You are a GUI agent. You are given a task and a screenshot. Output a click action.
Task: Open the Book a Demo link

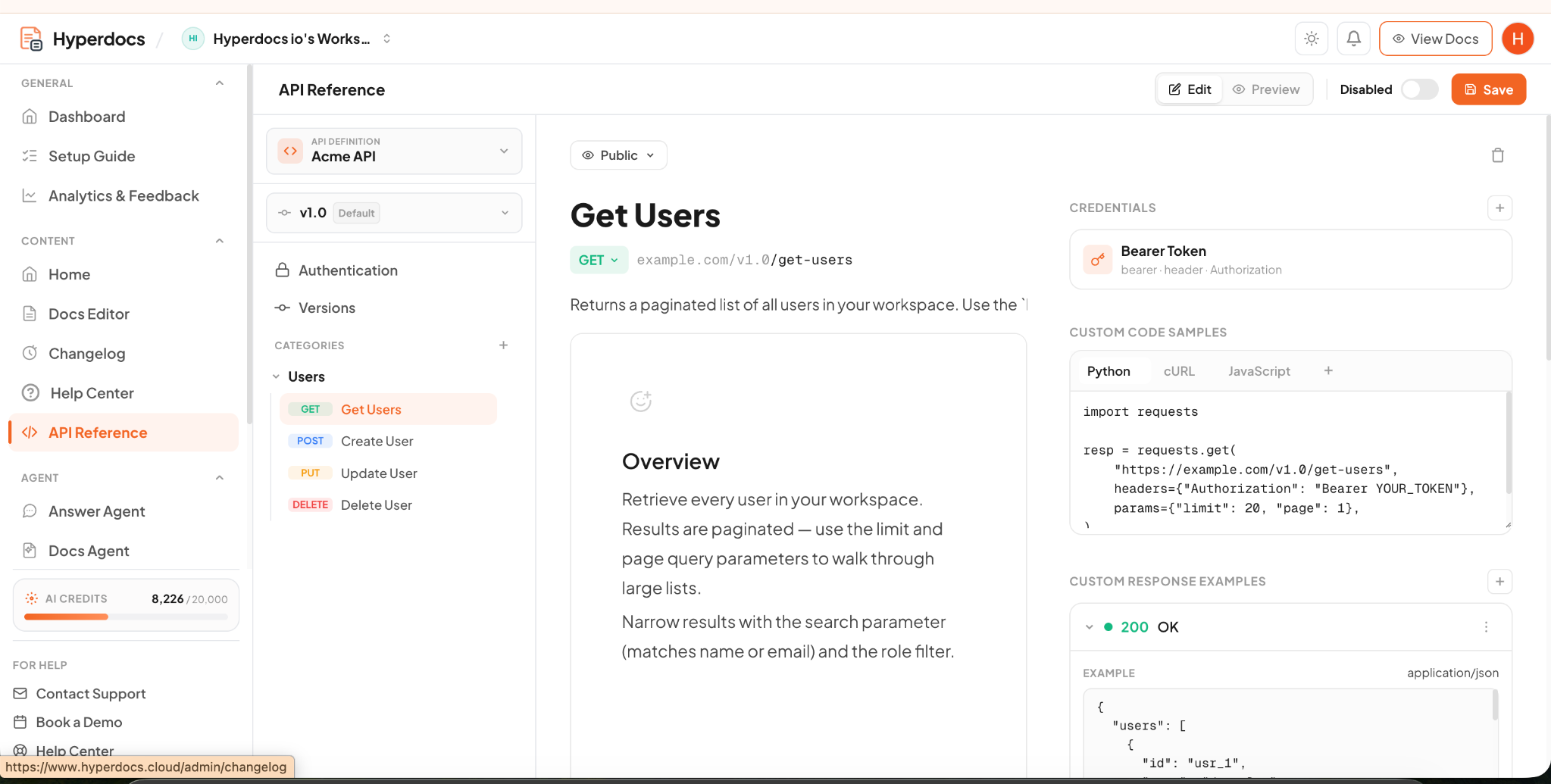click(x=67, y=723)
